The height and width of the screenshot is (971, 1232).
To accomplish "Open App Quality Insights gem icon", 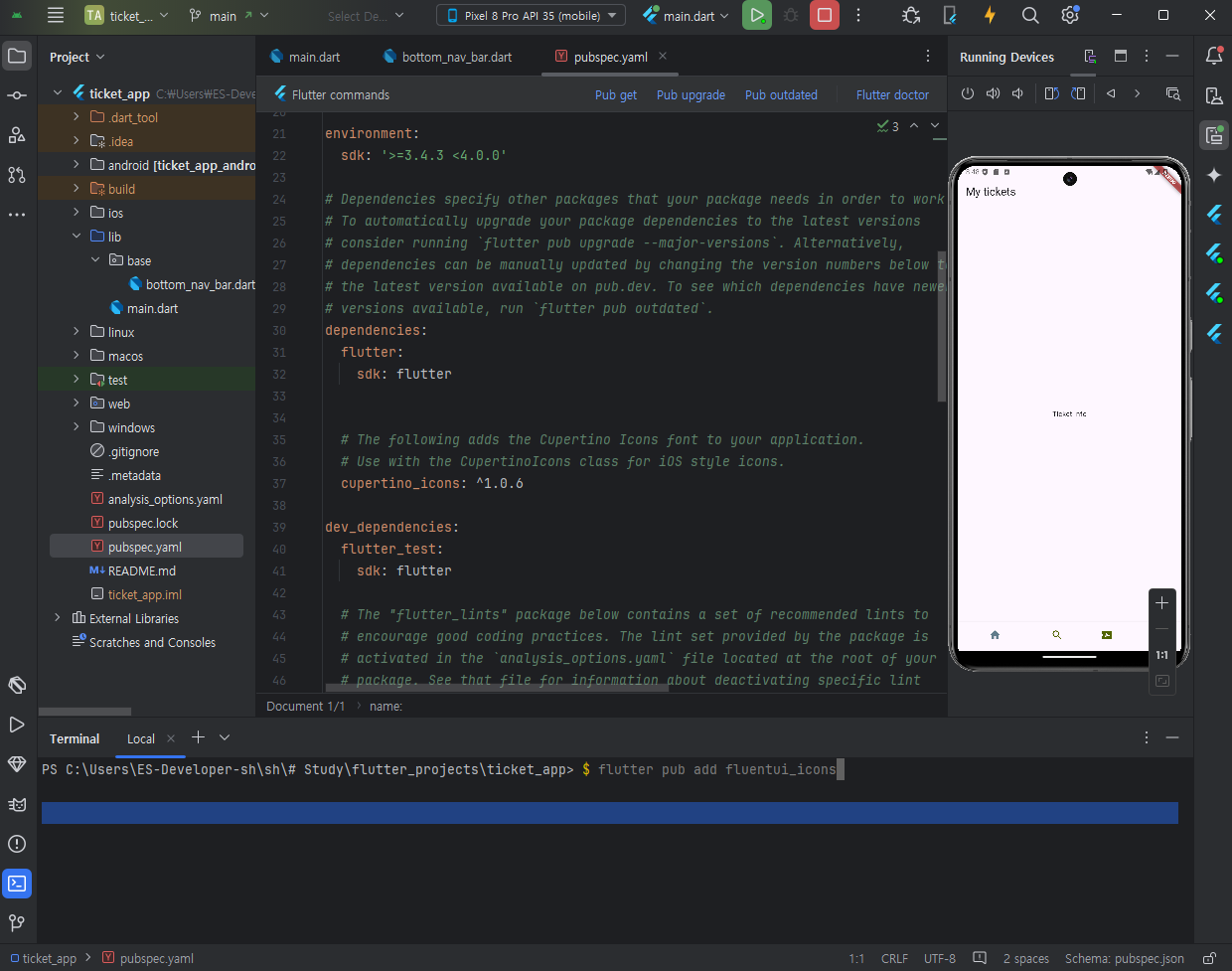I will click(17, 764).
